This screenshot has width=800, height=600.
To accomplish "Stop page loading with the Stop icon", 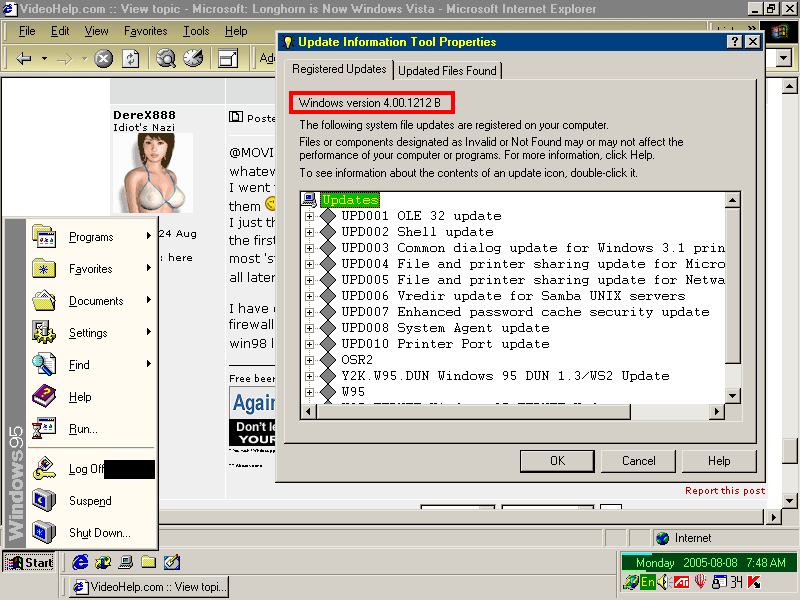I will click(104, 59).
